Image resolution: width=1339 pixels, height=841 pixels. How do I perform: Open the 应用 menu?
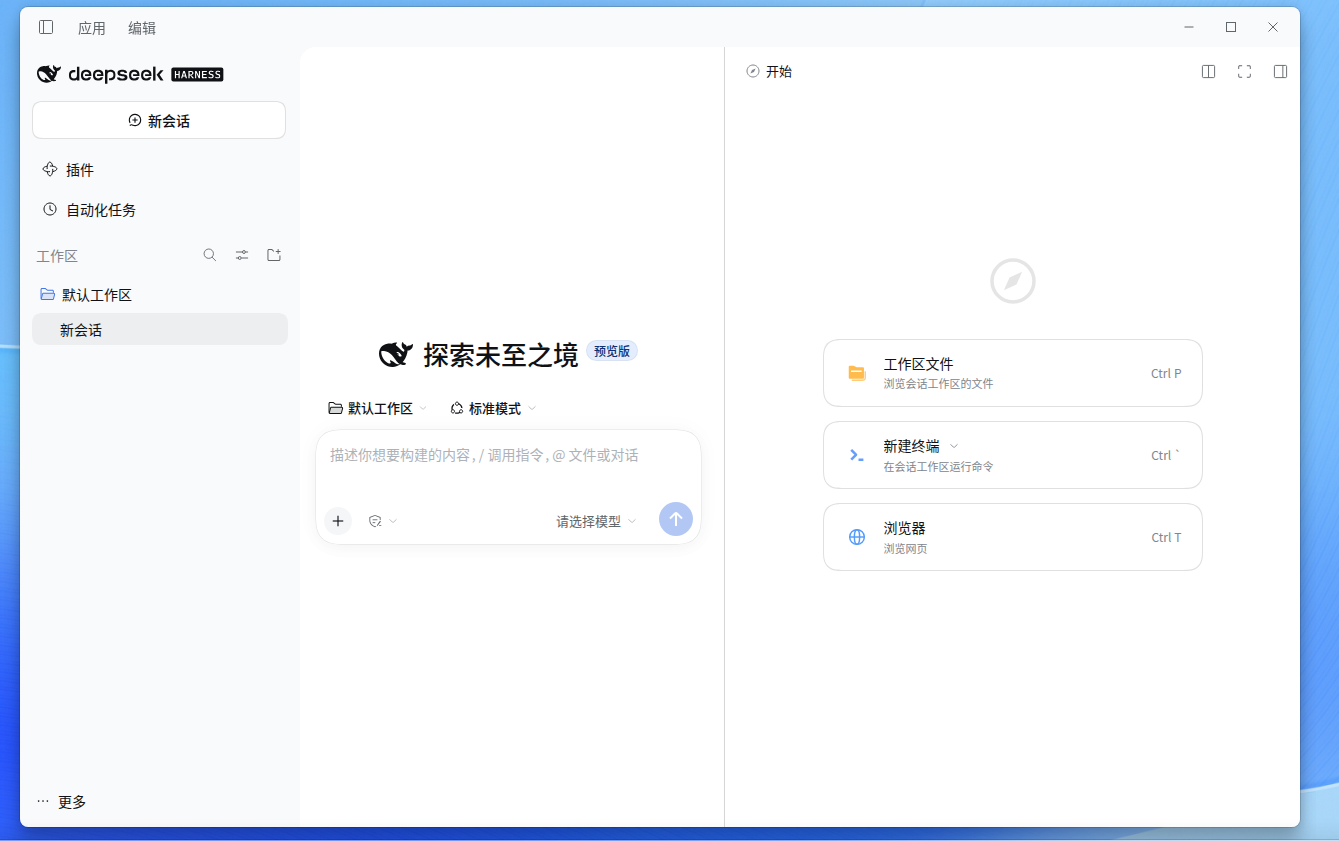(x=92, y=28)
